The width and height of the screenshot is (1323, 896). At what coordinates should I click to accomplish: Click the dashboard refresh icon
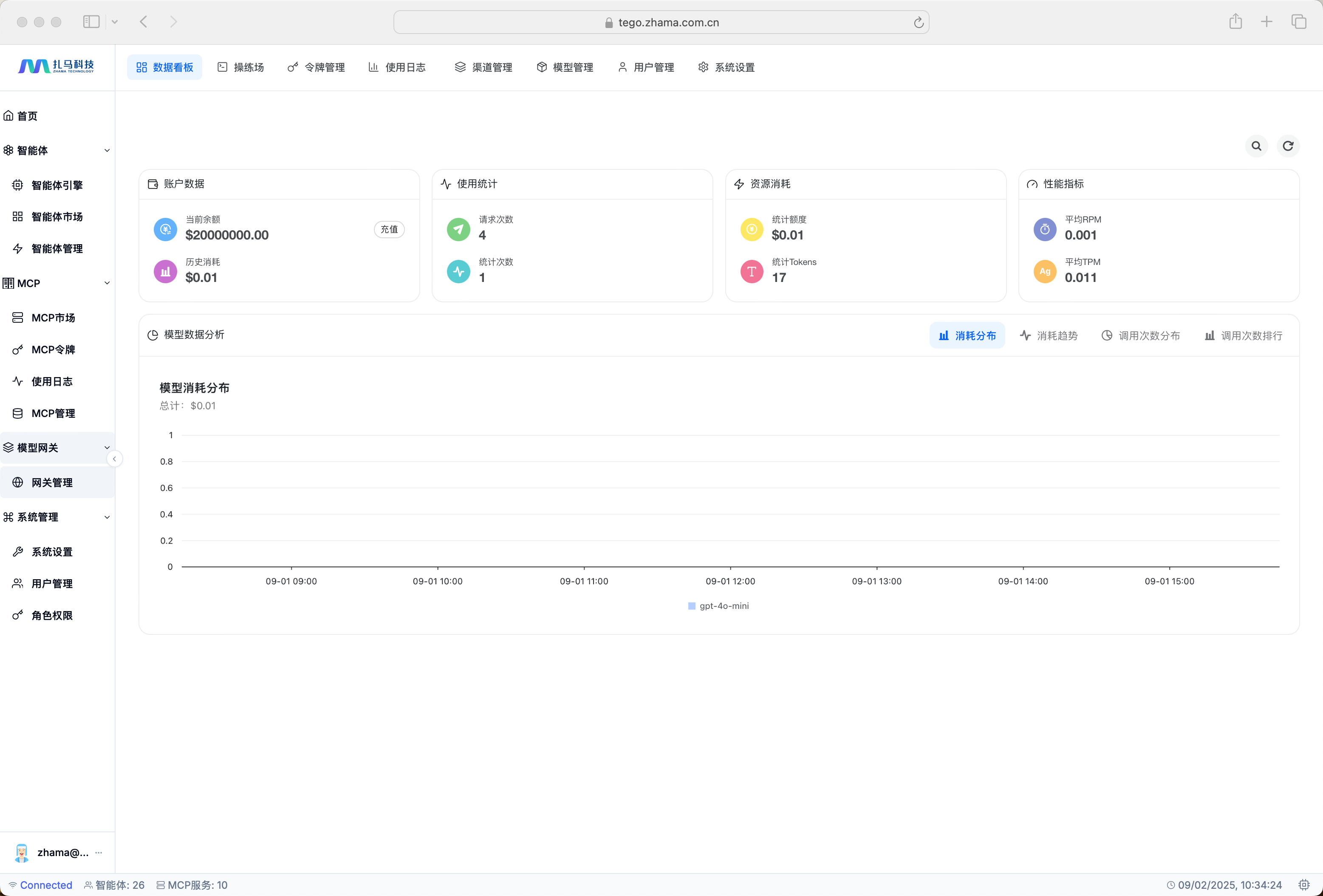(x=1288, y=146)
